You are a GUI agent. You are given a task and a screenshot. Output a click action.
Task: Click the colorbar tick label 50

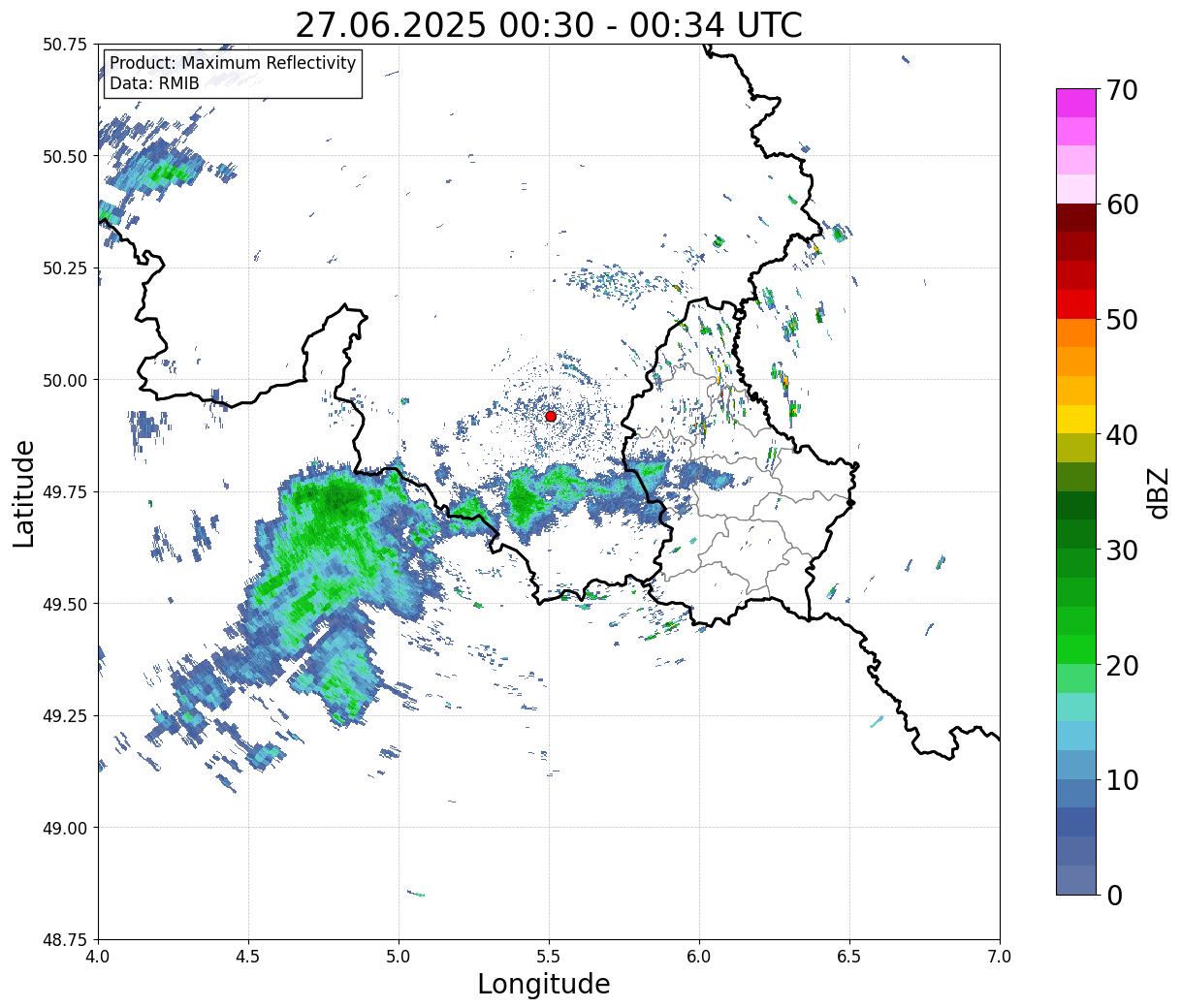pos(1121,320)
